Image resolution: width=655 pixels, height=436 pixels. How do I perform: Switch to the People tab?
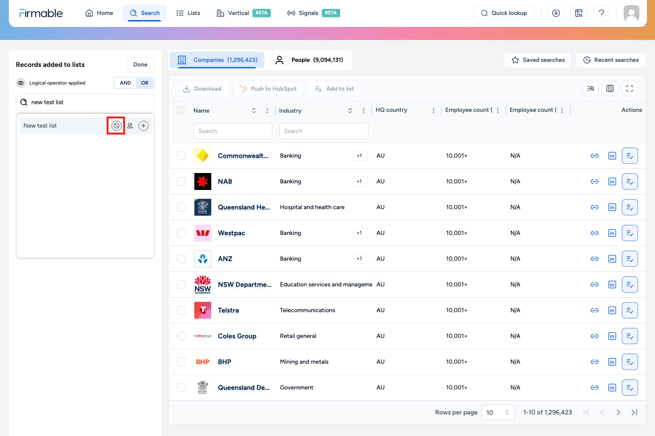(x=309, y=60)
